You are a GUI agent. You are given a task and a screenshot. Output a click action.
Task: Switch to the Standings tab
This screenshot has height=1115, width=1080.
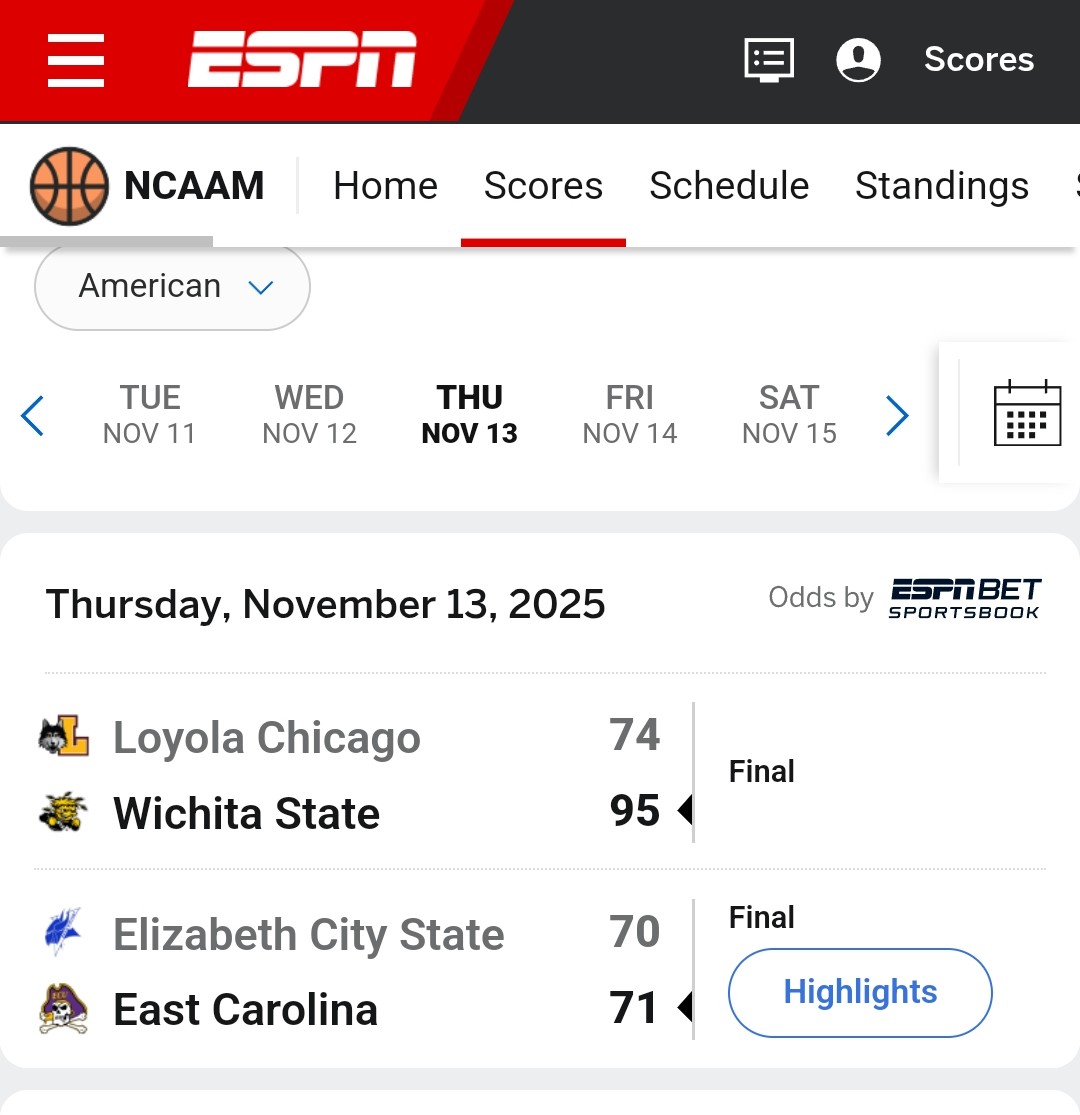click(941, 186)
